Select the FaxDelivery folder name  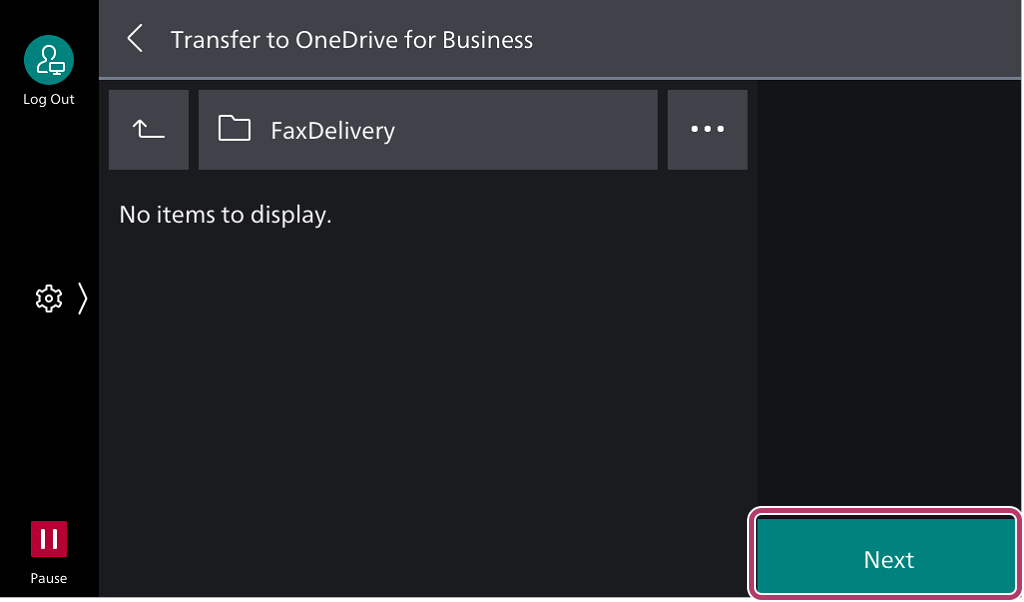click(332, 131)
